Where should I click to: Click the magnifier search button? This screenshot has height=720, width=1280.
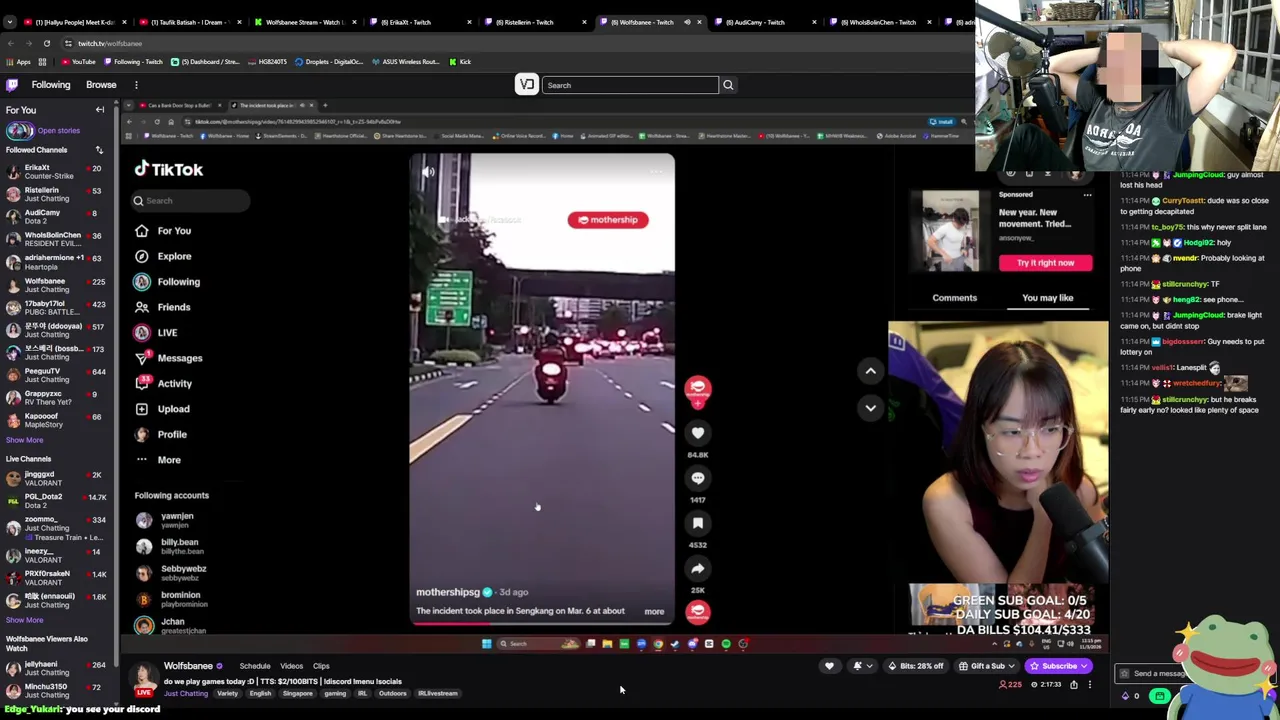(x=728, y=85)
